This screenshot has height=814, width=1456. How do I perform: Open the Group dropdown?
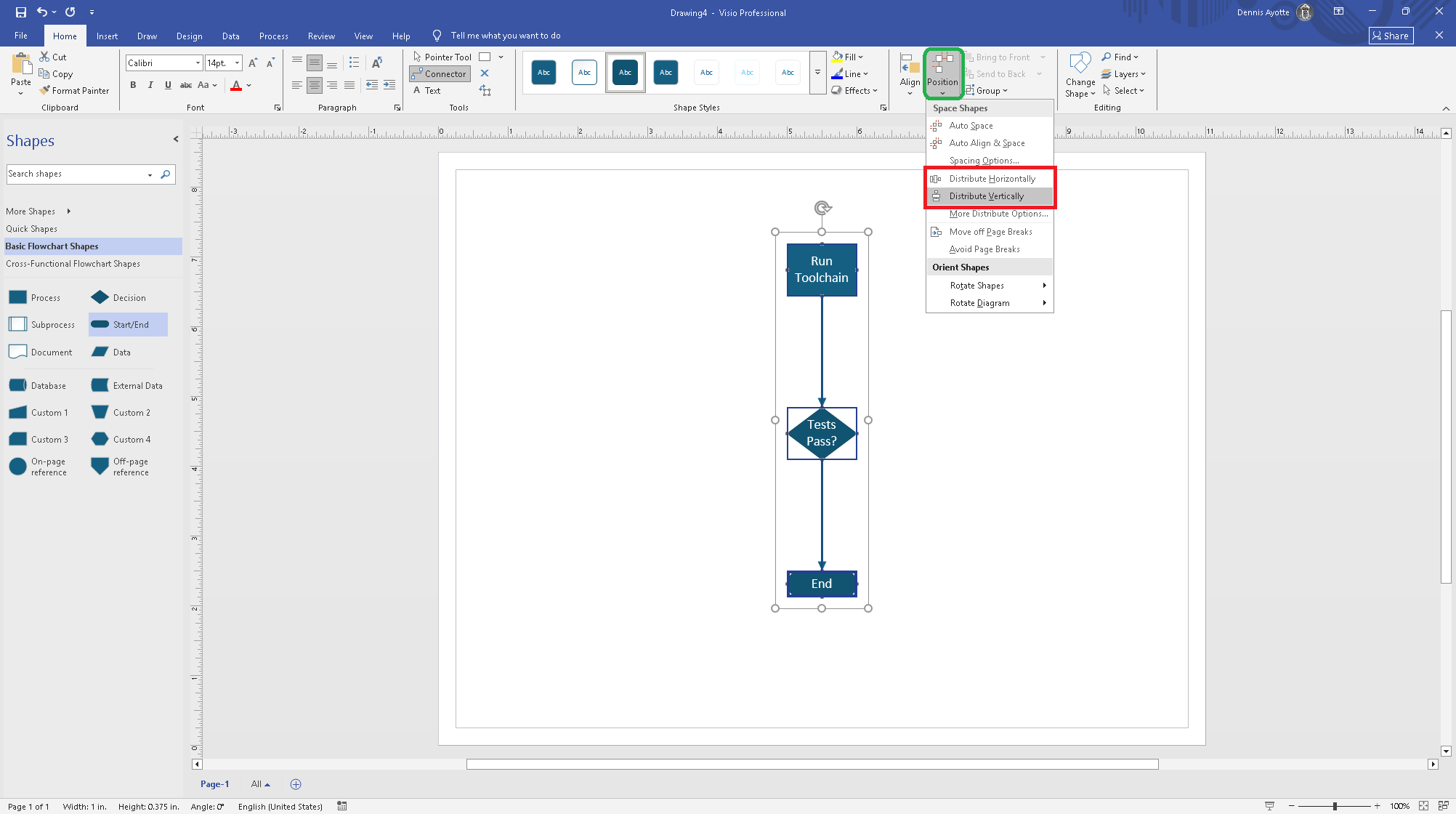coord(987,90)
